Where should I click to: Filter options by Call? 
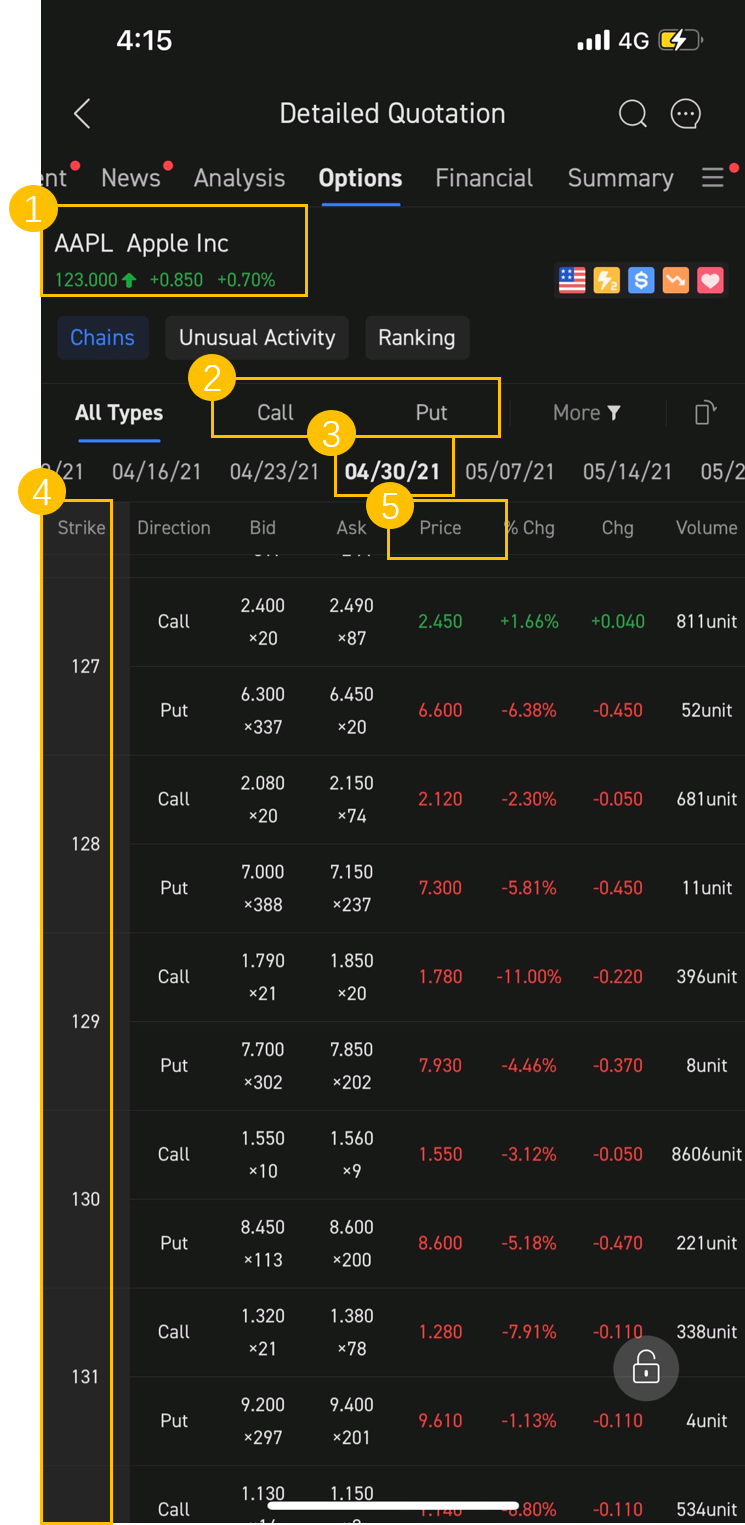[x=275, y=413]
